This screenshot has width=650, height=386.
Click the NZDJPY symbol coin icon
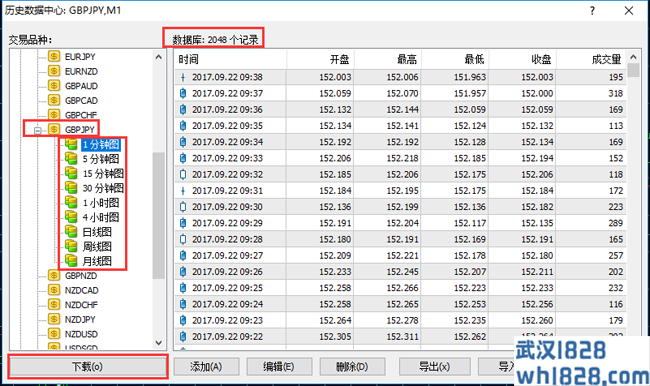click(54, 319)
